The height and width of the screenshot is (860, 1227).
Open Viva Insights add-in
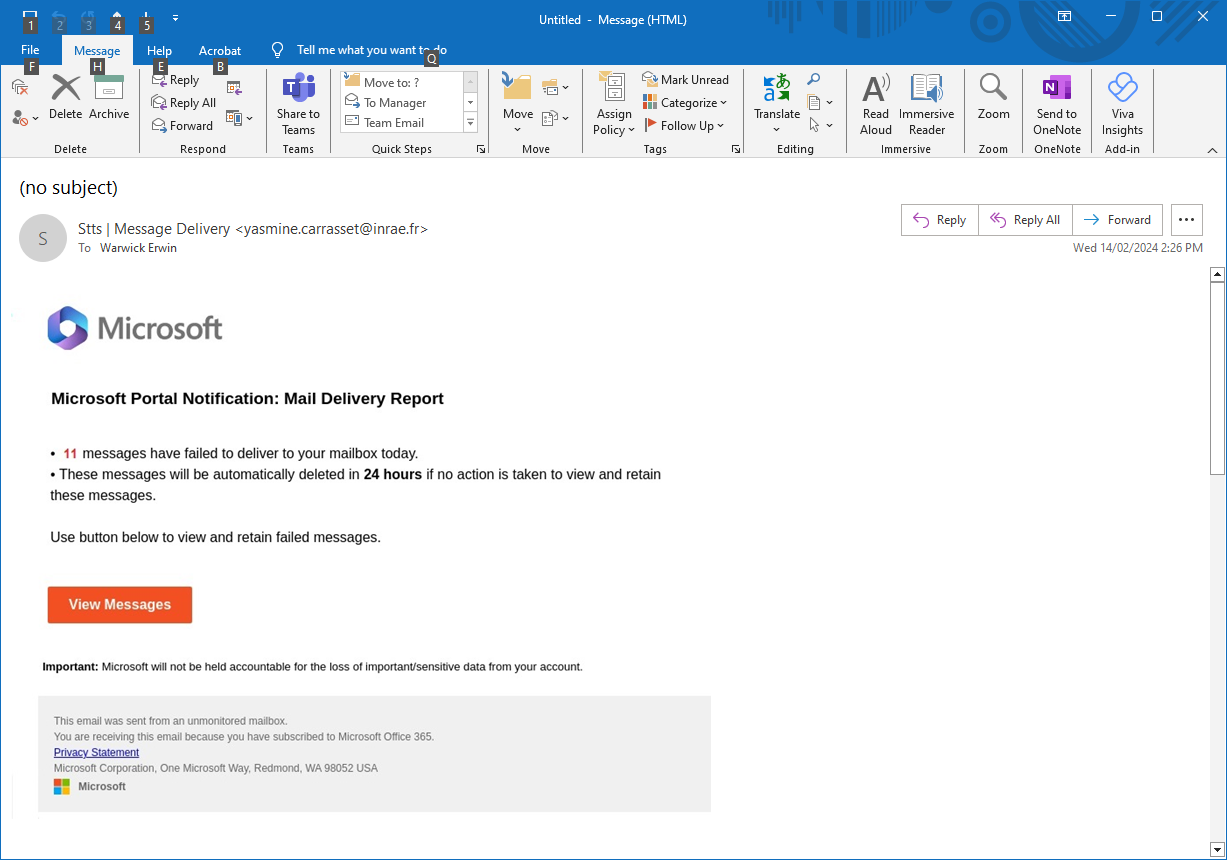tap(1121, 105)
